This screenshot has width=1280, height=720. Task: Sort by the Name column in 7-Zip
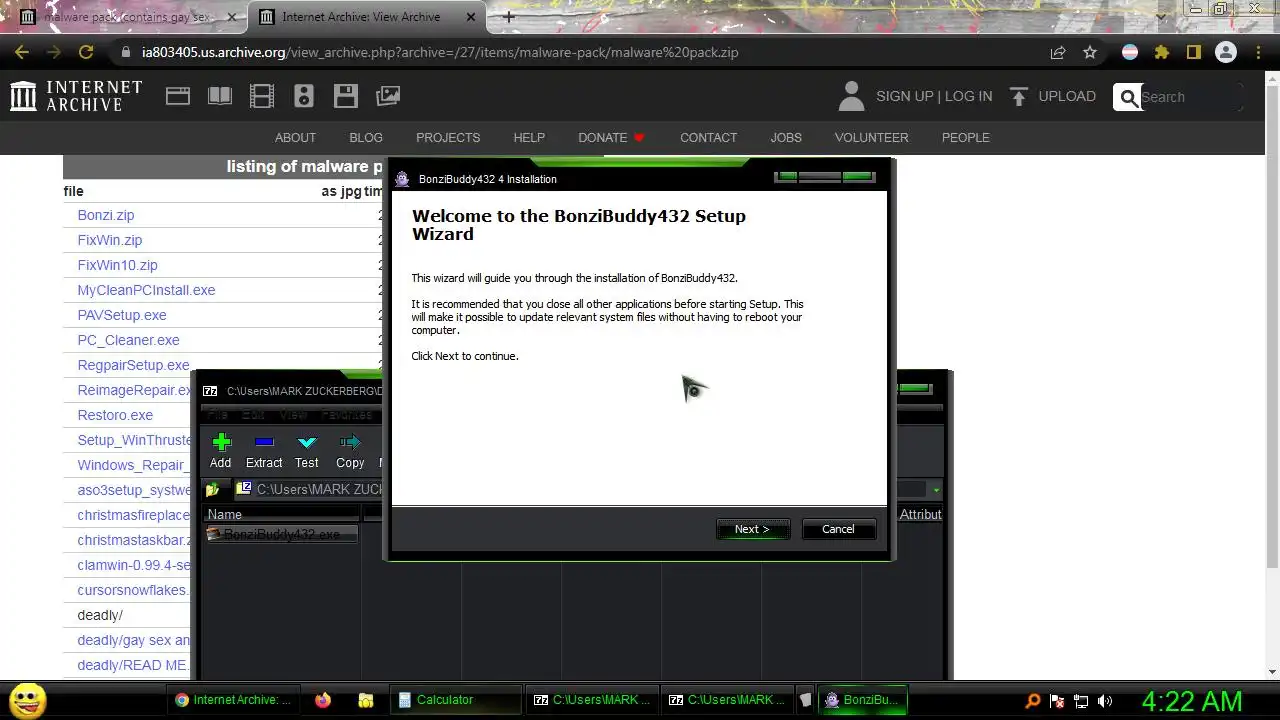coord(282,514)
